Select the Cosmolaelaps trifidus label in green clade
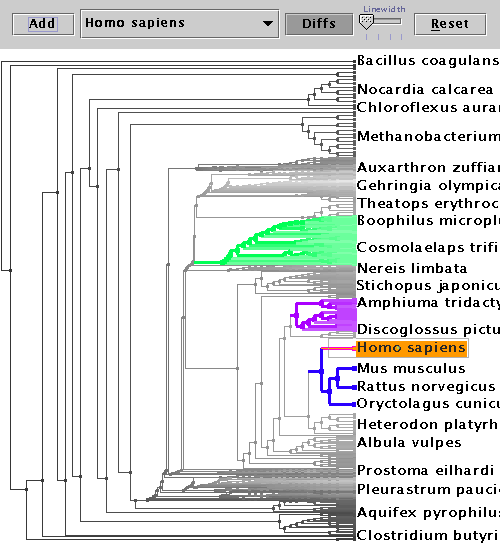 (x=428, y=248)
